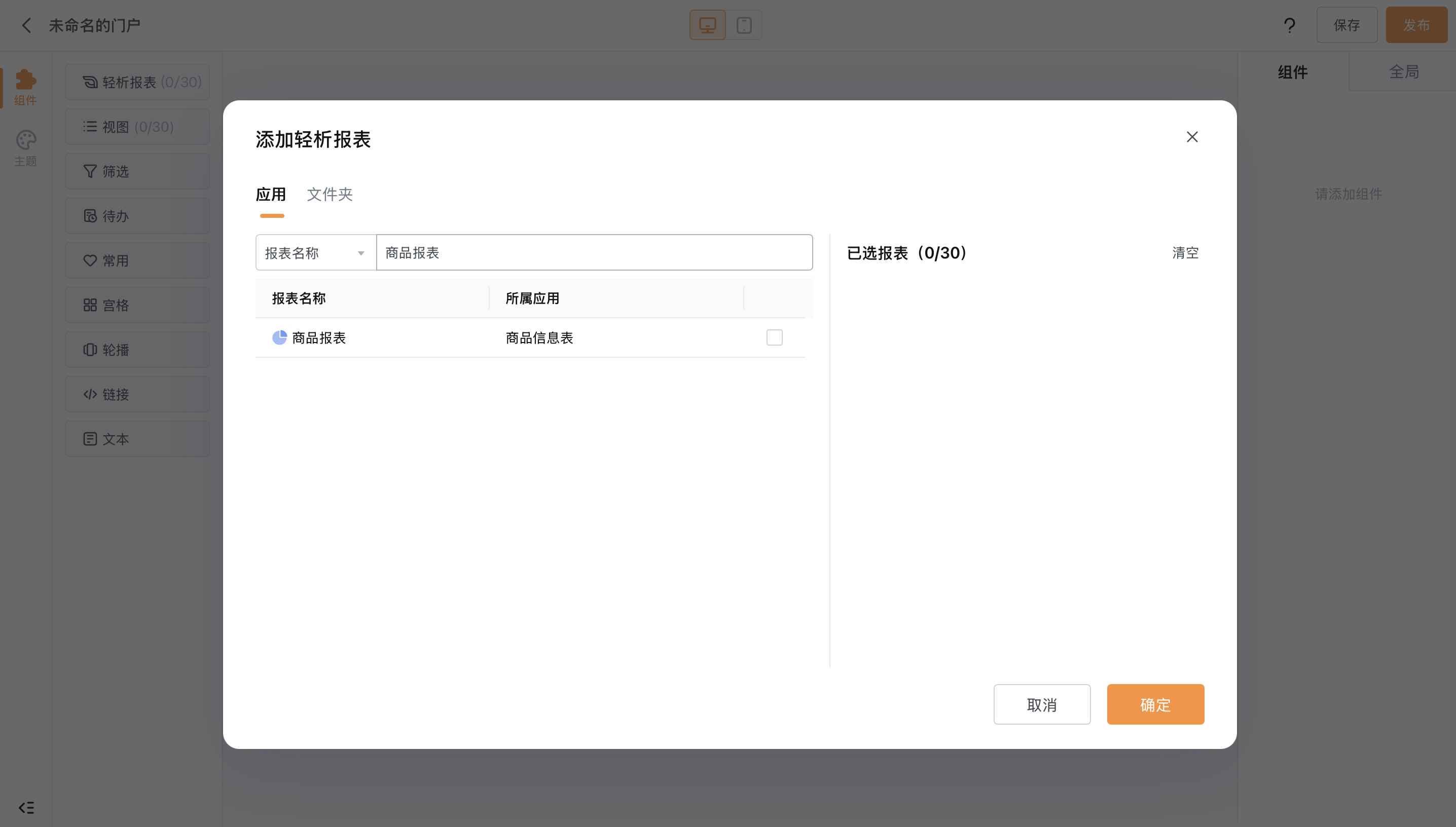Add 文本 component
The height and width of the screenshot is (827, 1456).
click(x=137, y=439)
